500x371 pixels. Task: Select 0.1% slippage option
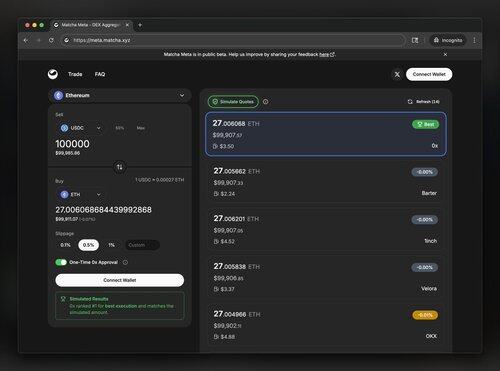[x=66, y=245]
